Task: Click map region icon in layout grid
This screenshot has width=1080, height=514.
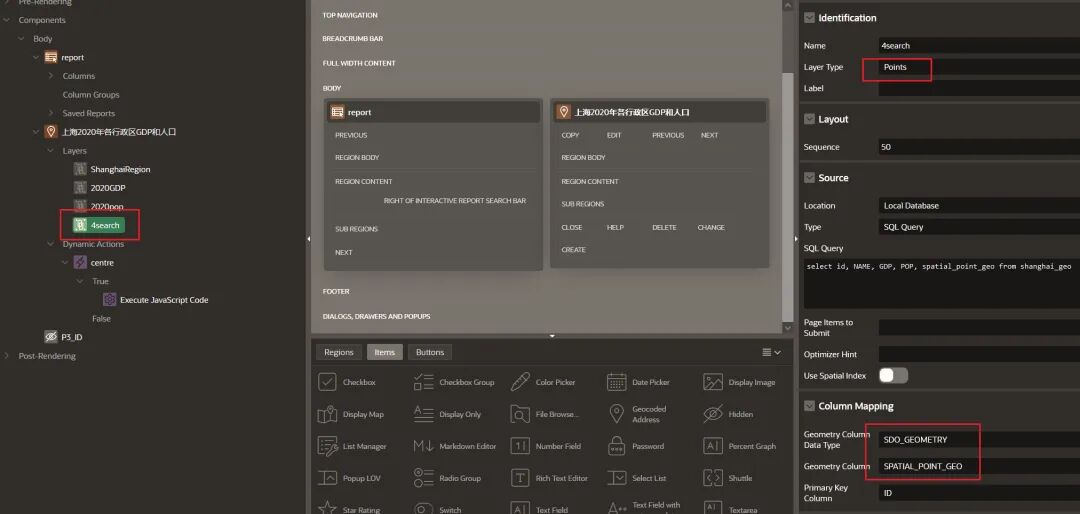Action: 564,112
